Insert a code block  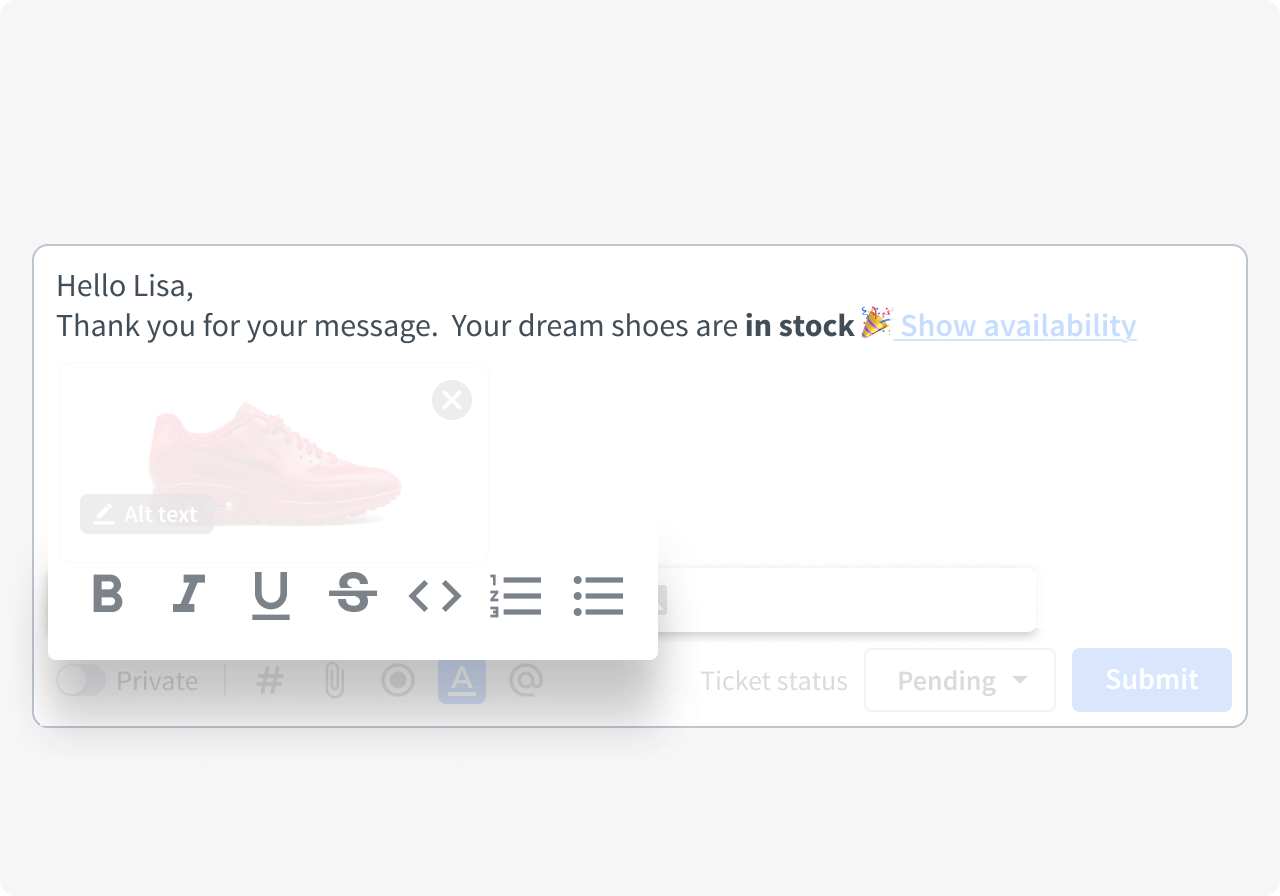[435, 595]
